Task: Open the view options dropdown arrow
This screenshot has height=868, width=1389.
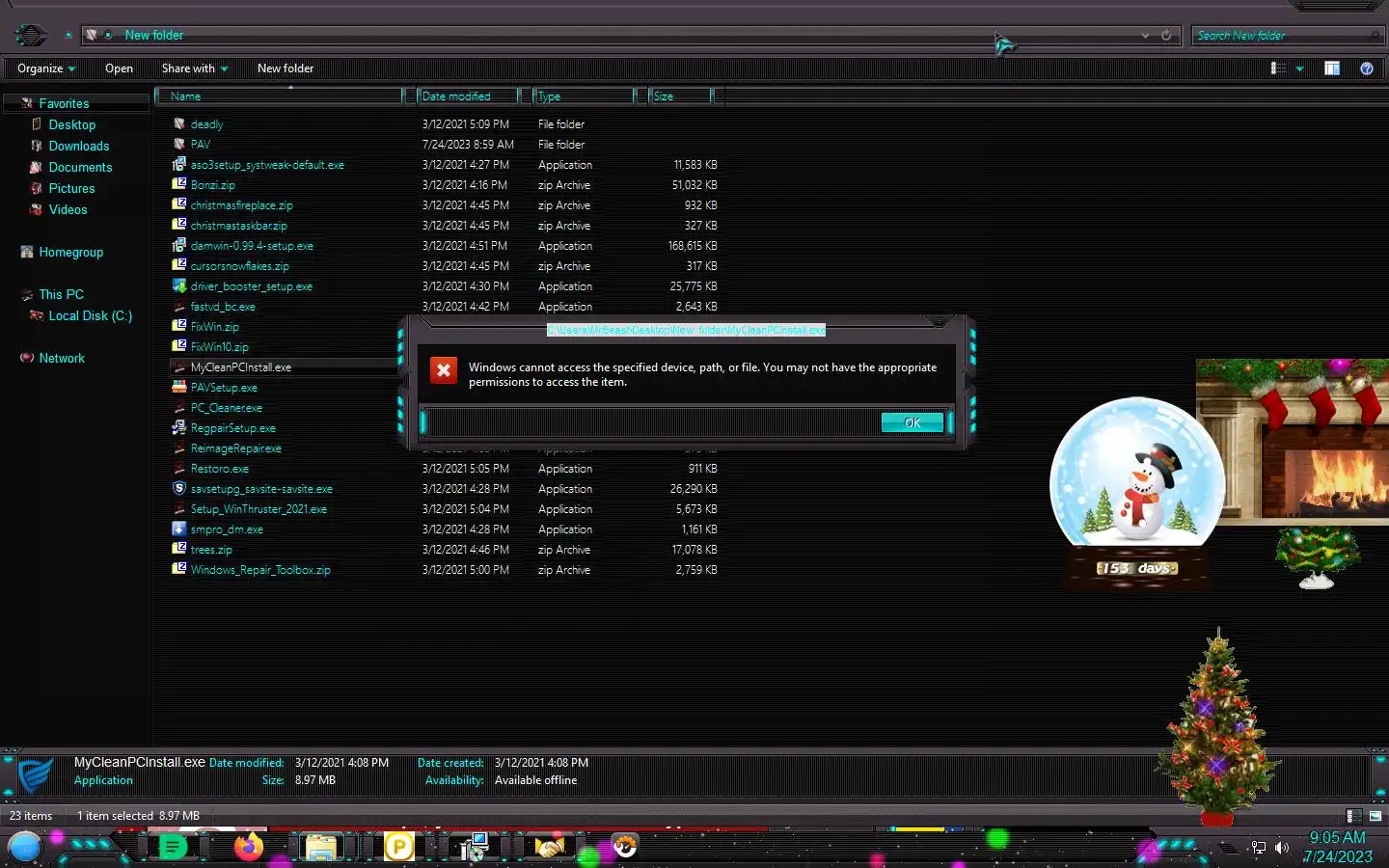Action: pos(1299,68)
